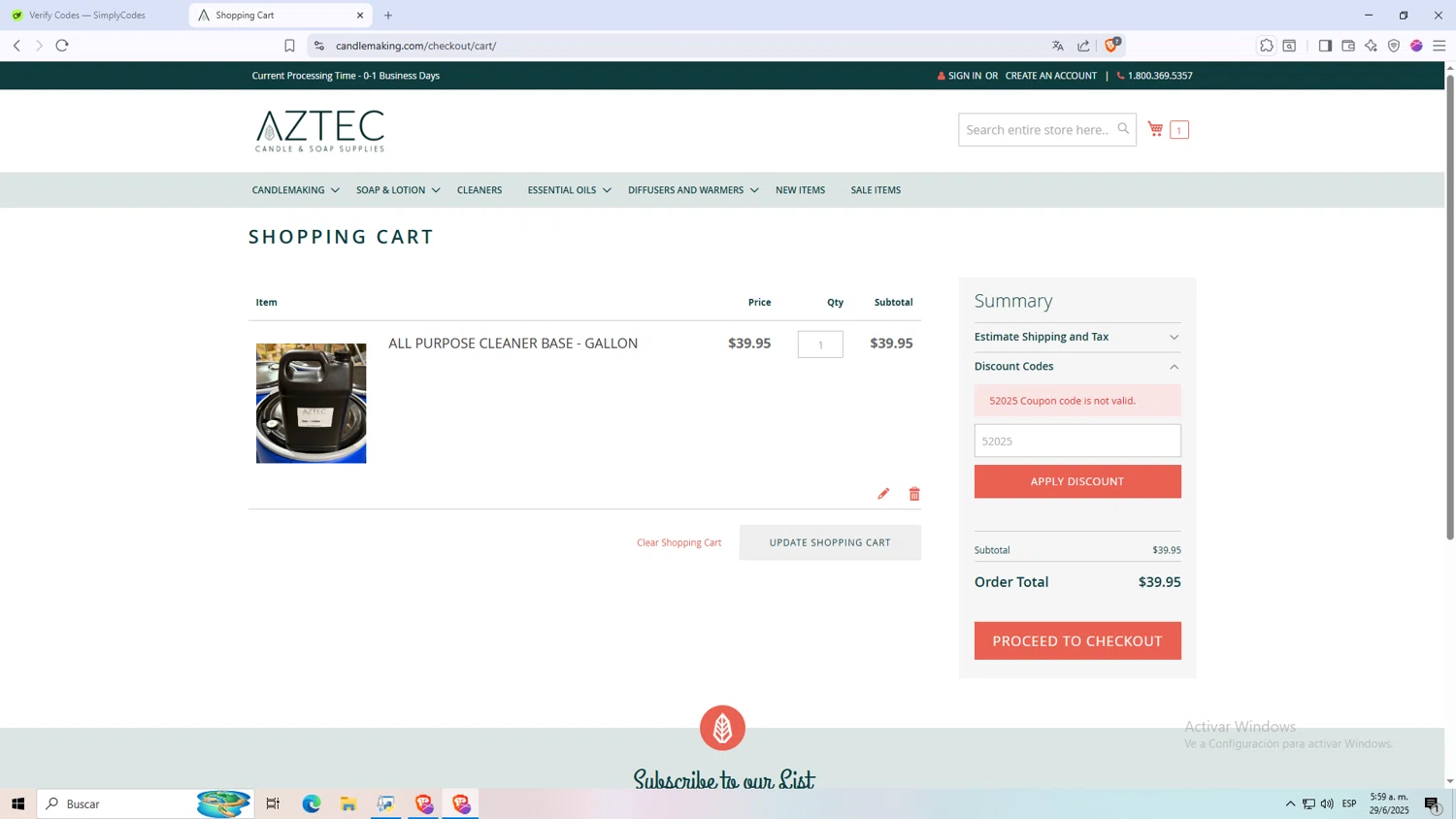Open volume control in system tray
Viewport: 1456px width, 819px height.
click(x=1327, y=803)
